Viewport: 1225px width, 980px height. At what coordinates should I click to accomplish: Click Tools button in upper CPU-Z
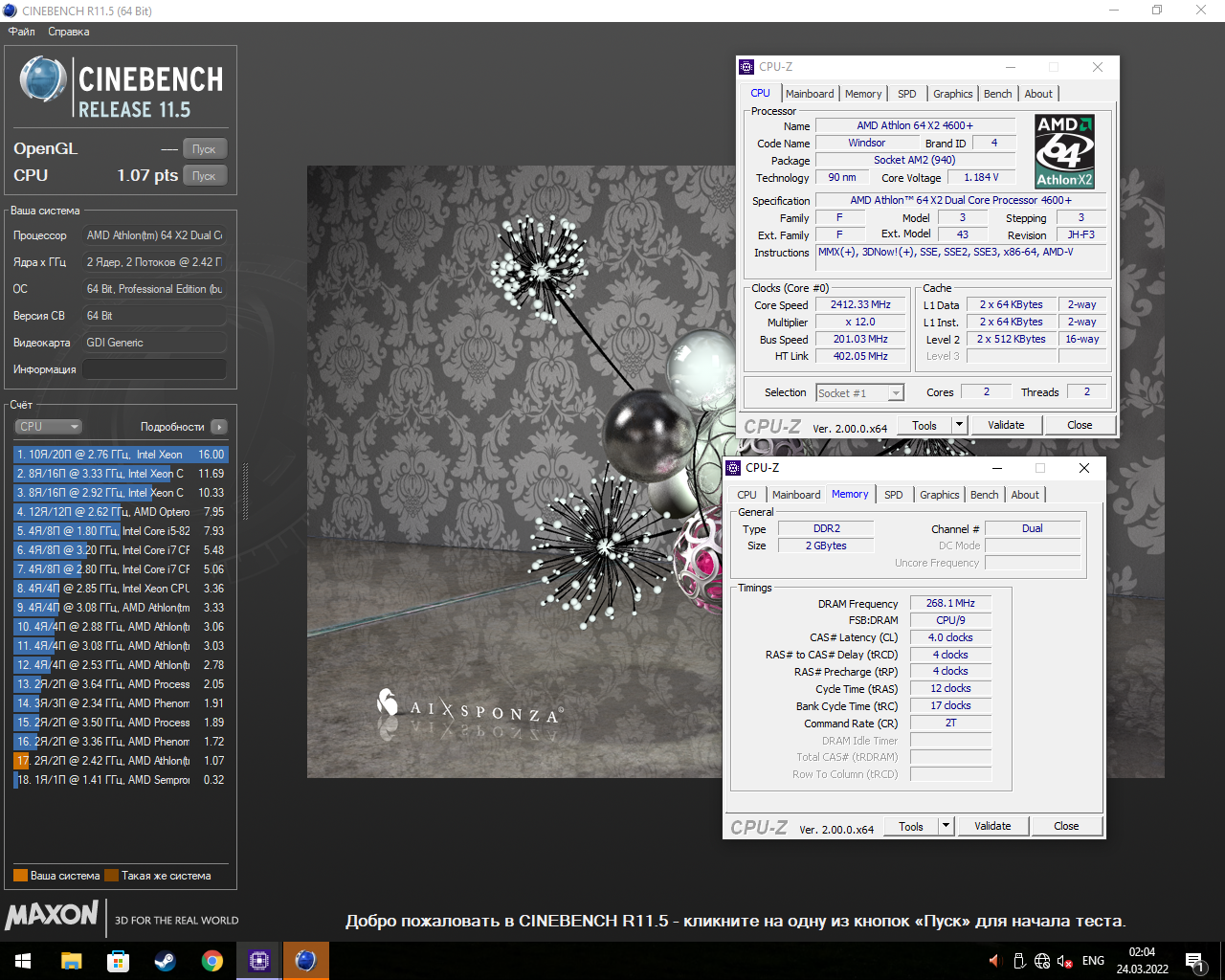(x=924, y=426)
